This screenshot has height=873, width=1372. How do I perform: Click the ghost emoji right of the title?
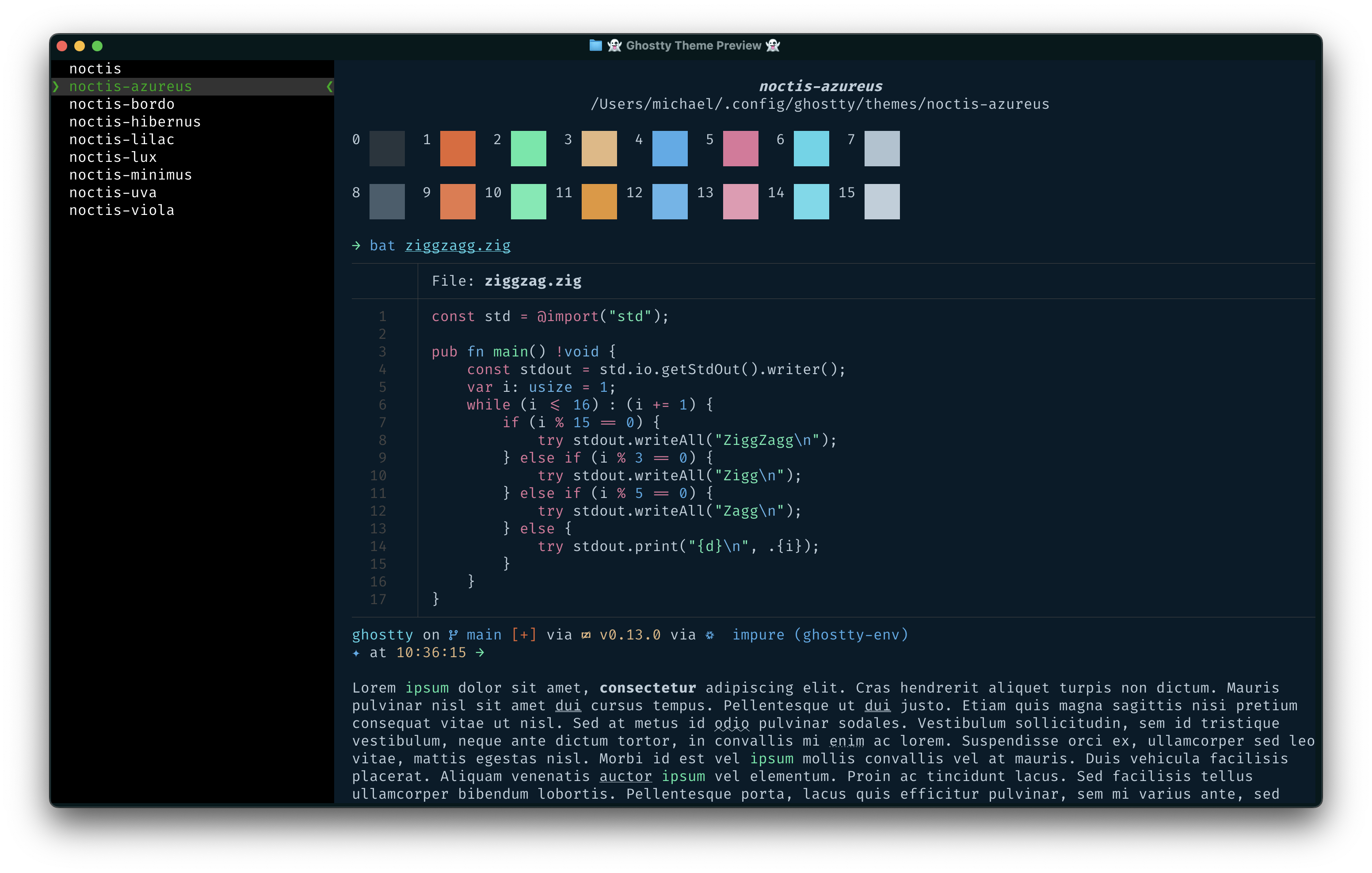click(773, 45)
